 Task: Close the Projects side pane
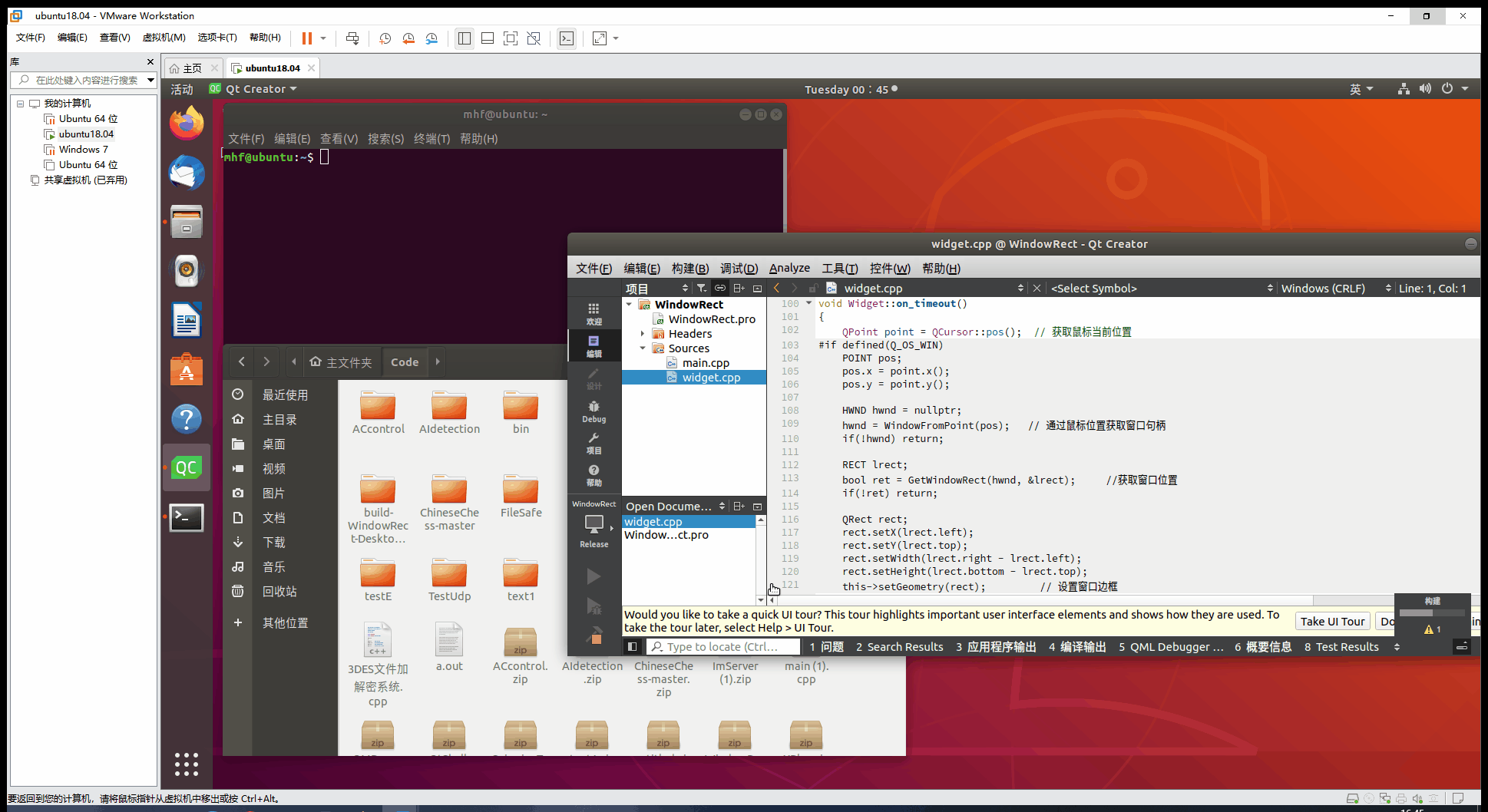pyautogui.click(x=757, y=288)
